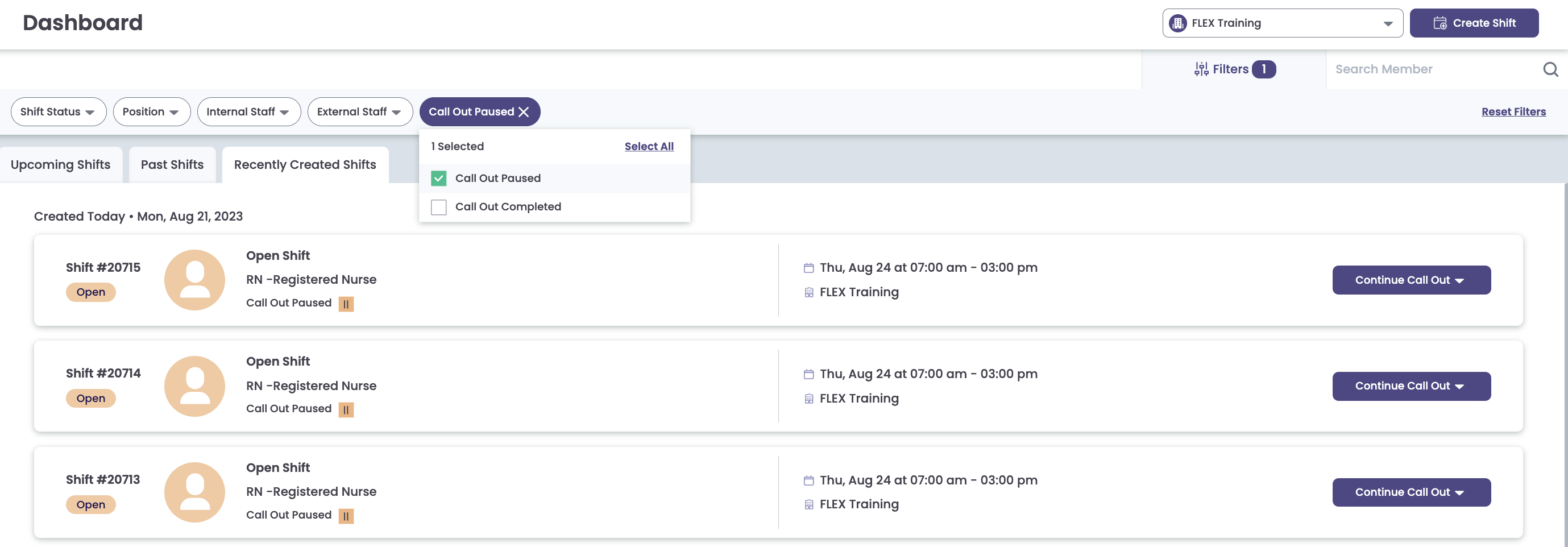Click the calendar-plus icon in Create Shift button
Screen dimensions: 1568x547
click(1440, 23)
